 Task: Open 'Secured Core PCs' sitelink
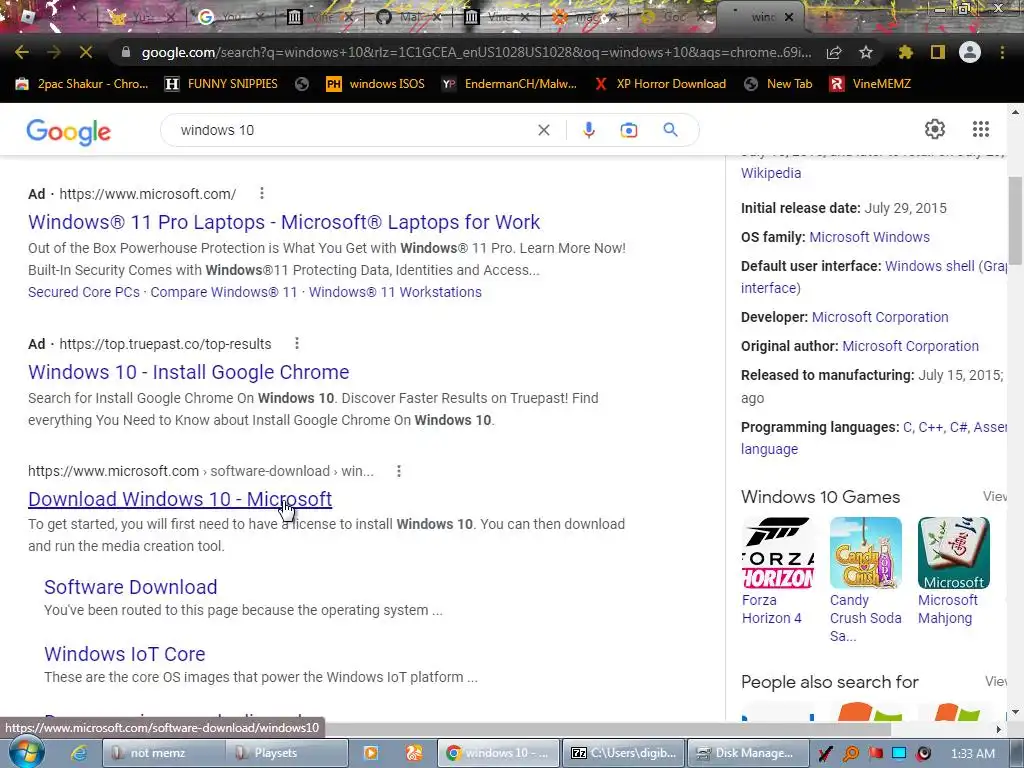click(84, 292)
